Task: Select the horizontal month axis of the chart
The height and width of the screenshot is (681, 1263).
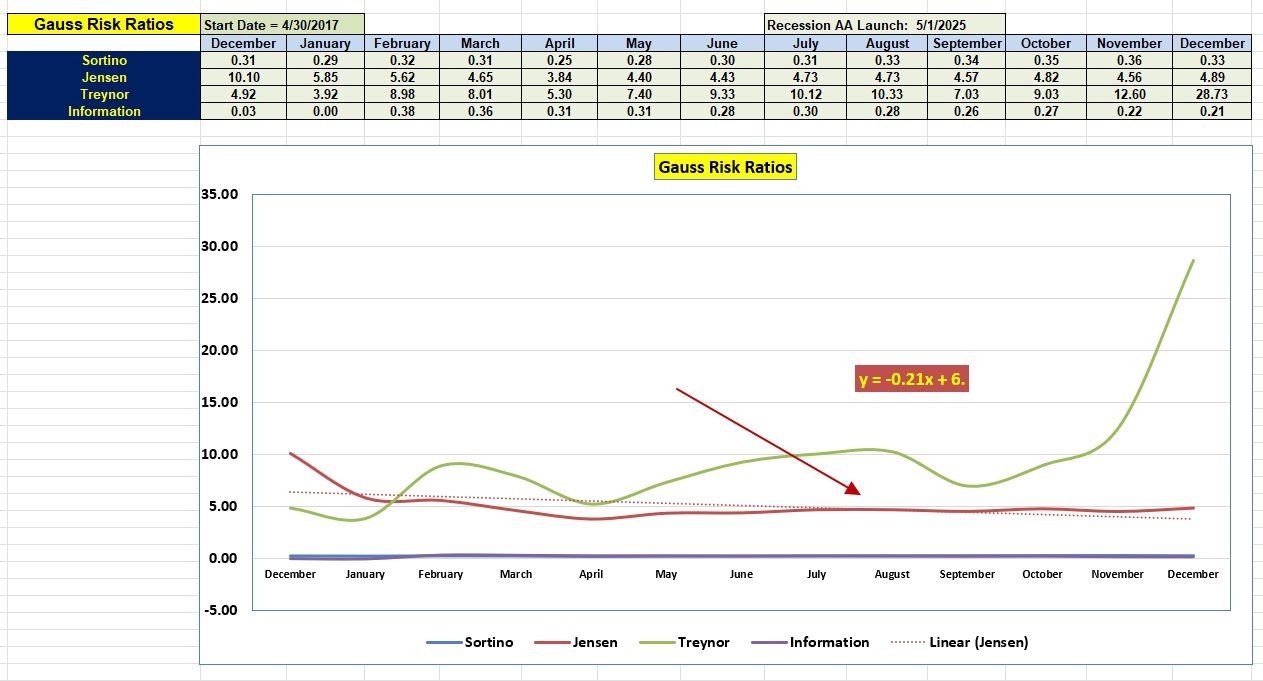Action: [x=741, y=574]
